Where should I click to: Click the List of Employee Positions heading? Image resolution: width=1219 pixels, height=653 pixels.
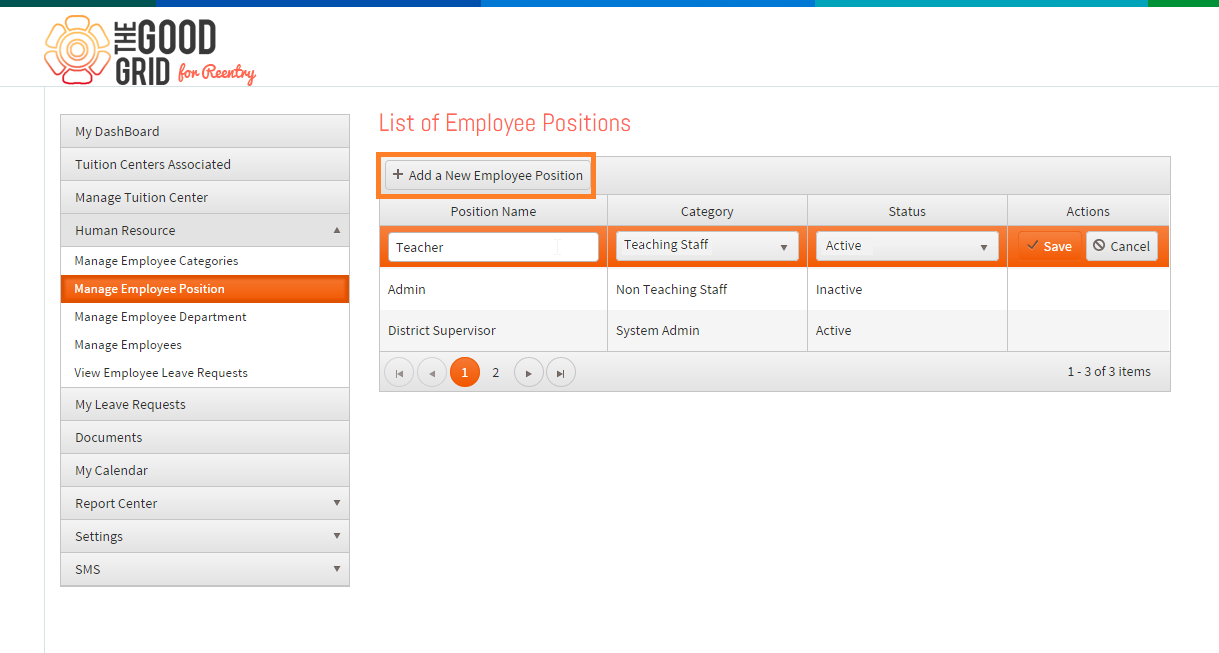coord(505,123)
